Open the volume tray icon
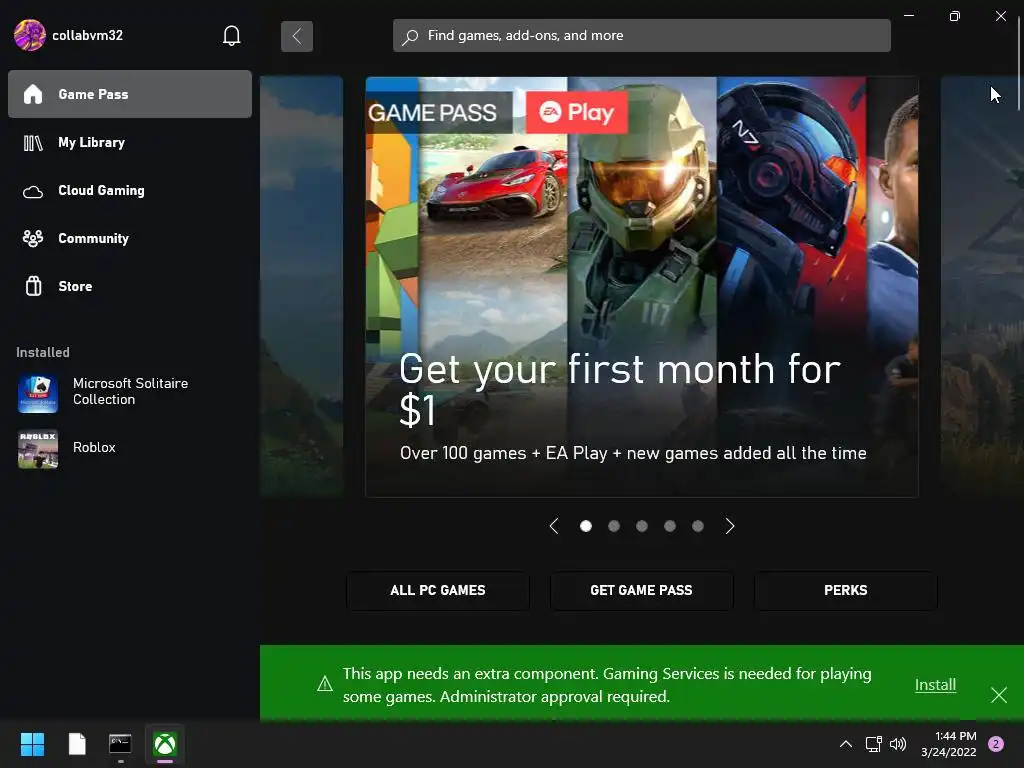This screenshot has width=1024, height=768. tap(899, 744)
